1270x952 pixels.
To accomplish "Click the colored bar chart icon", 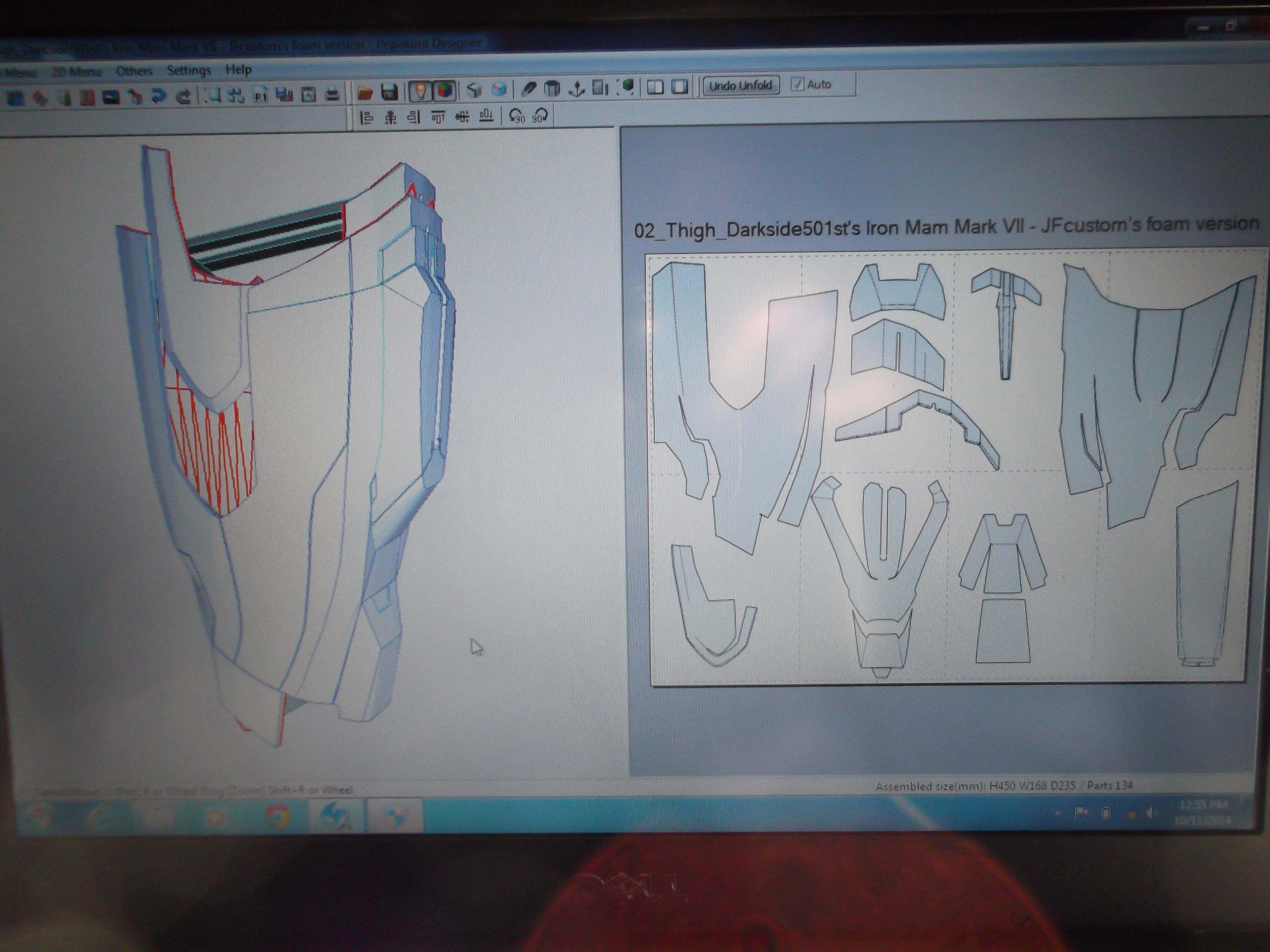I will point(284,95).
